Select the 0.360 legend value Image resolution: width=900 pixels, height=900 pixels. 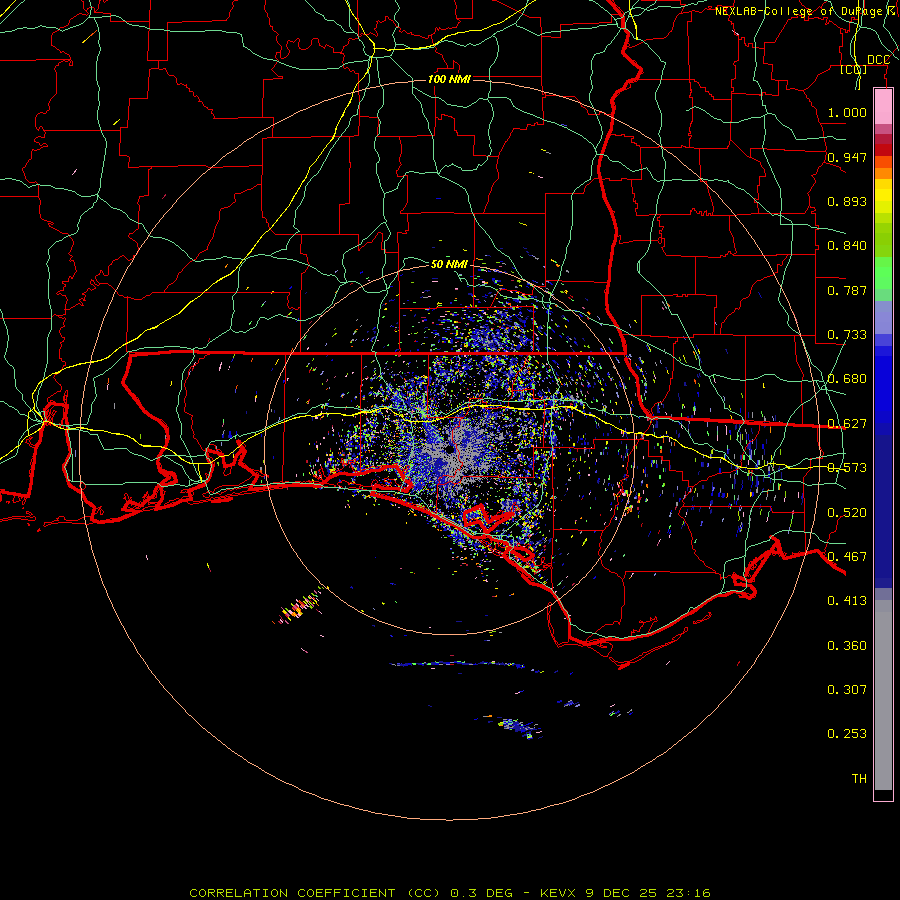pos(847,646)
